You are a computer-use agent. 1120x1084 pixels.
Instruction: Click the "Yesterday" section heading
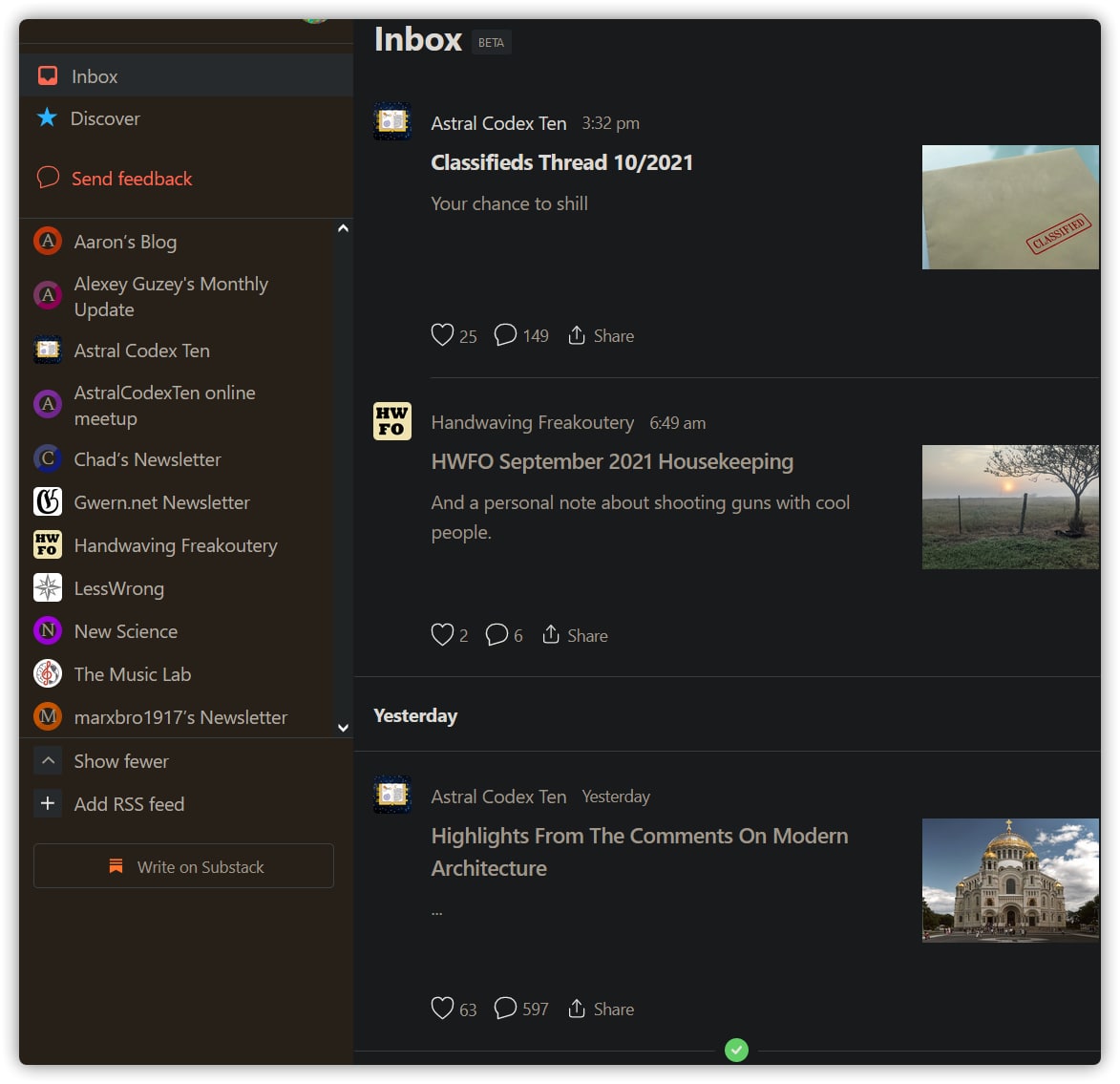point(415,715)
